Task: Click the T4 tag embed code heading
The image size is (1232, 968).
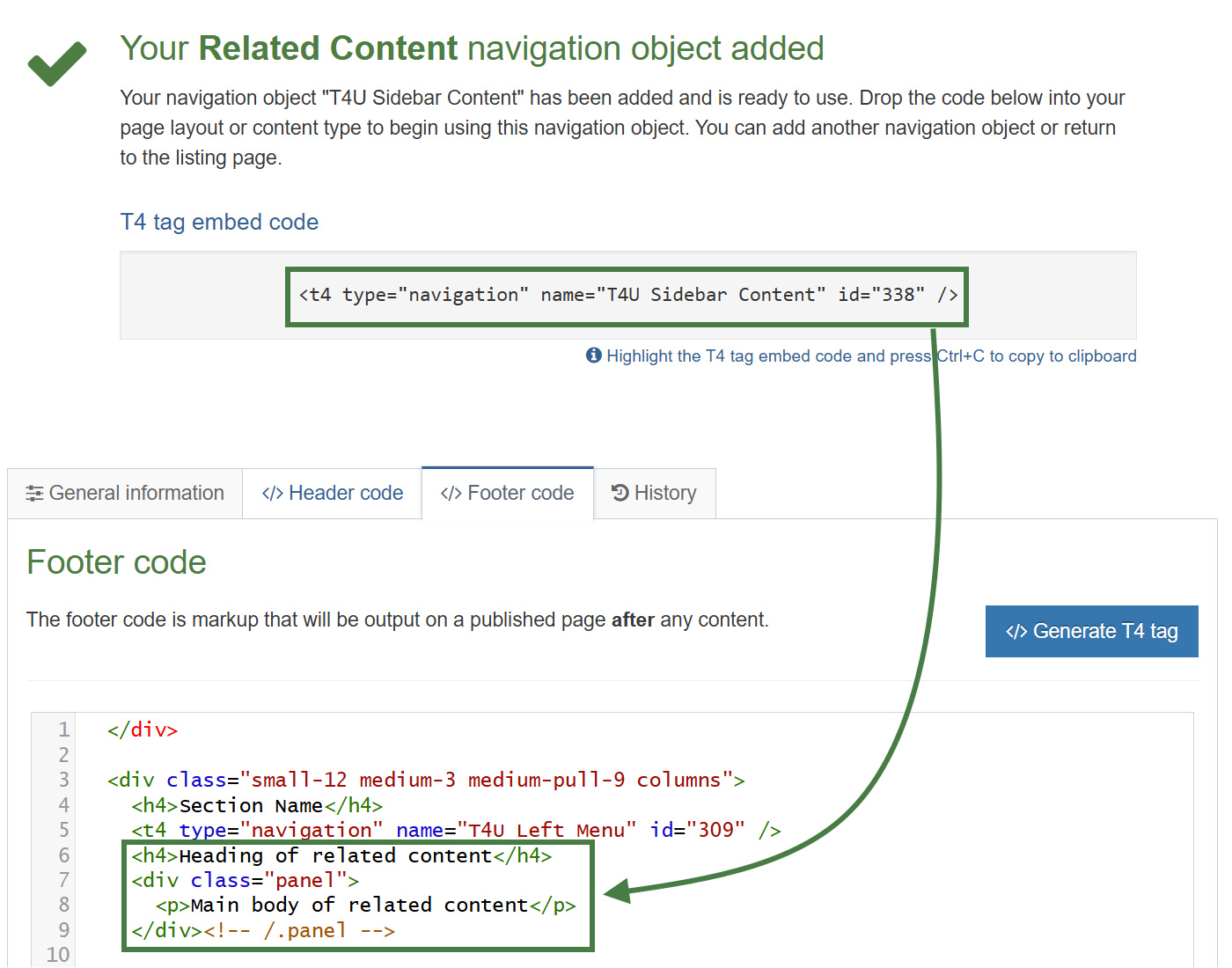Action: pos(219,222)
